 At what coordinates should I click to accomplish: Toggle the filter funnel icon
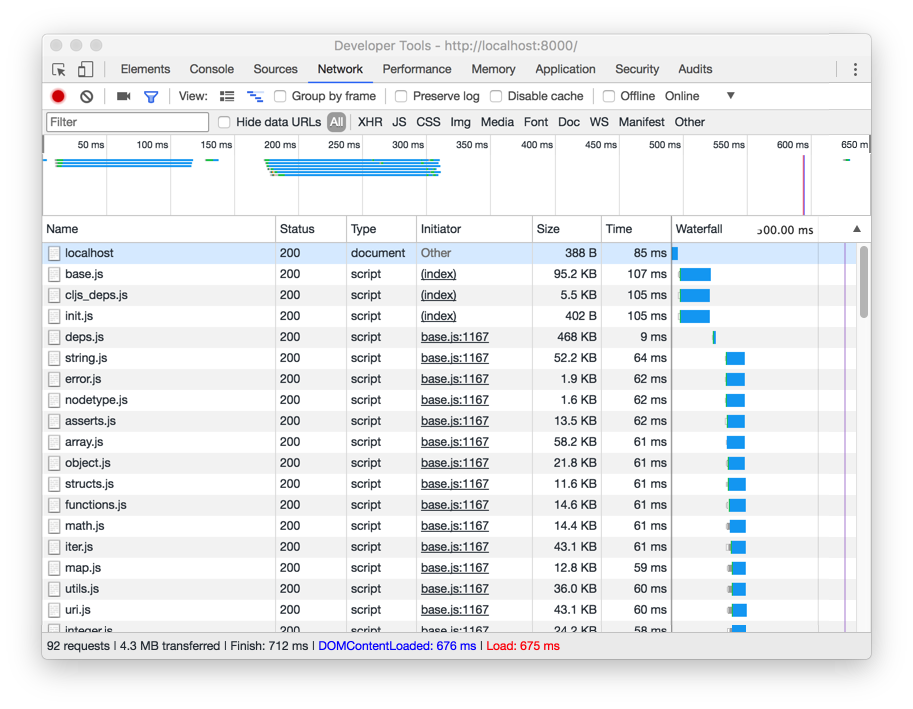coord(151,97)
